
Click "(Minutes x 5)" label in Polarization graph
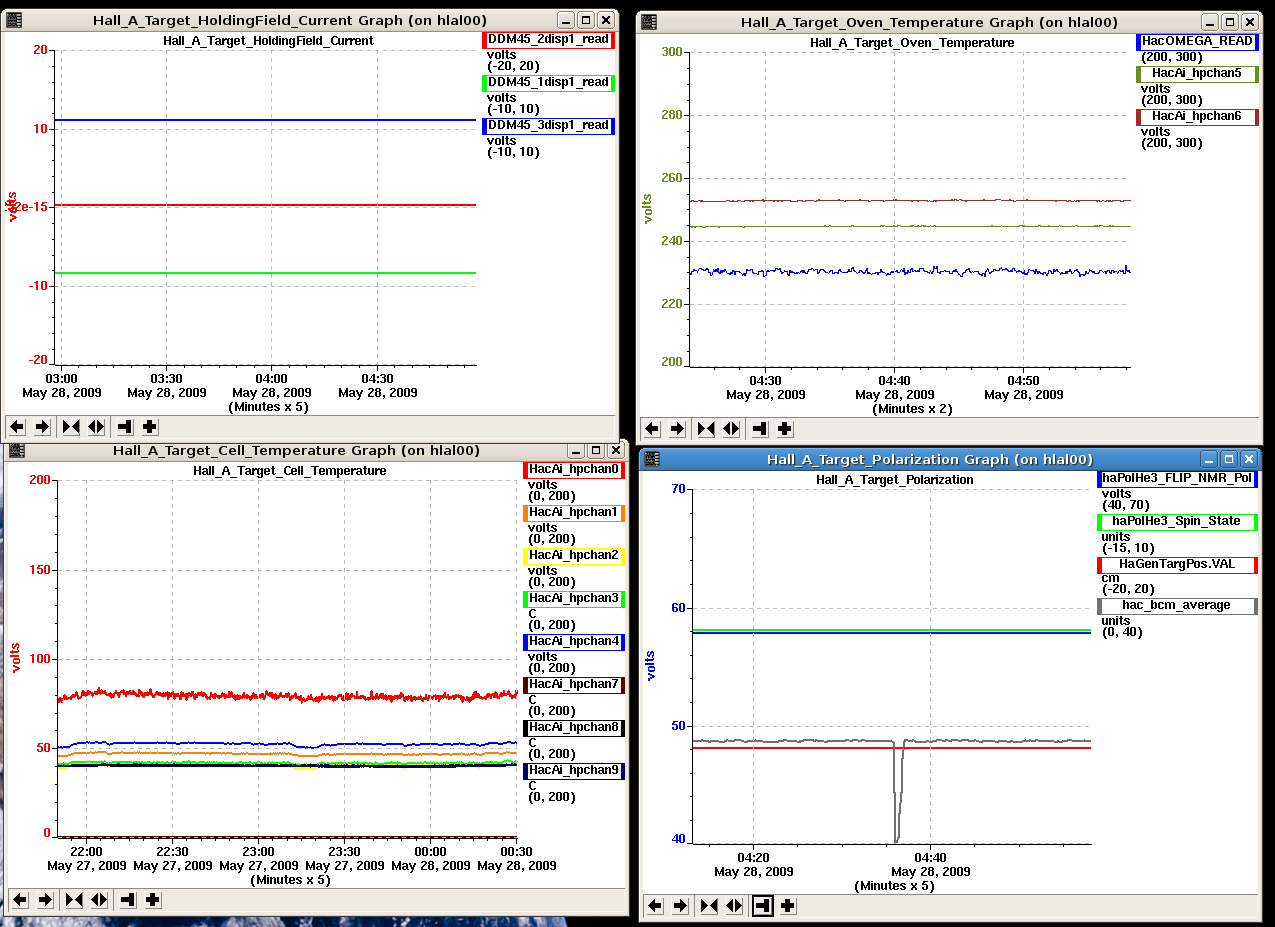pos(894,886)
